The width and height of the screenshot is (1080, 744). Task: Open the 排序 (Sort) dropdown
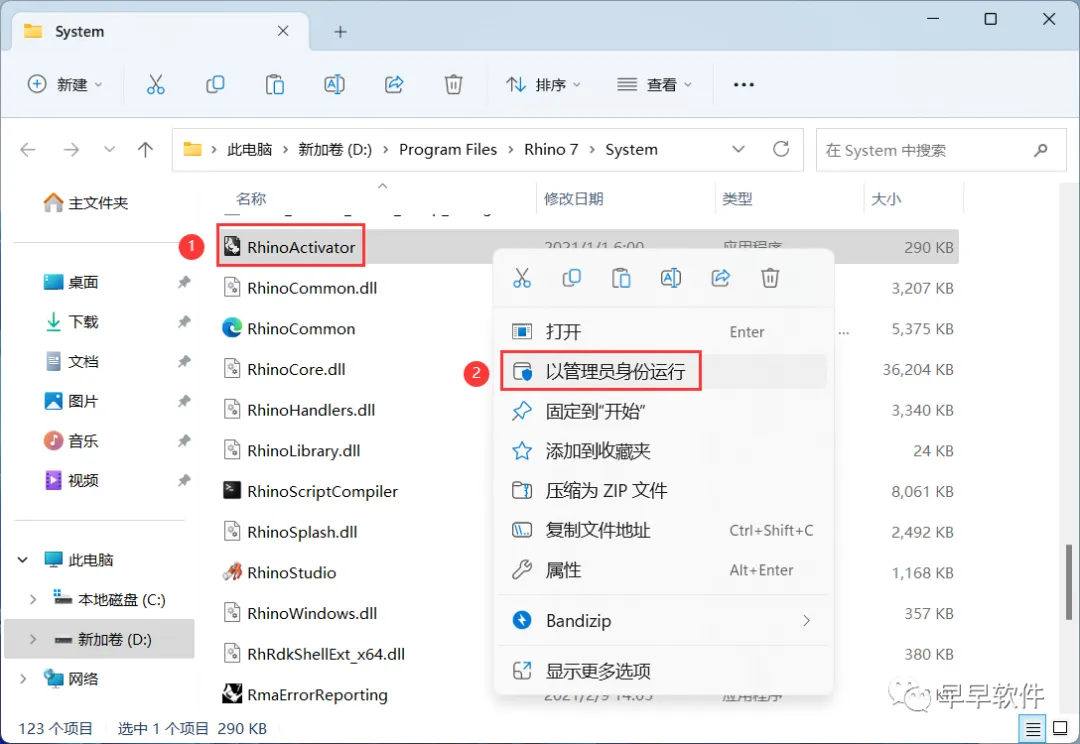click(544, 85)
